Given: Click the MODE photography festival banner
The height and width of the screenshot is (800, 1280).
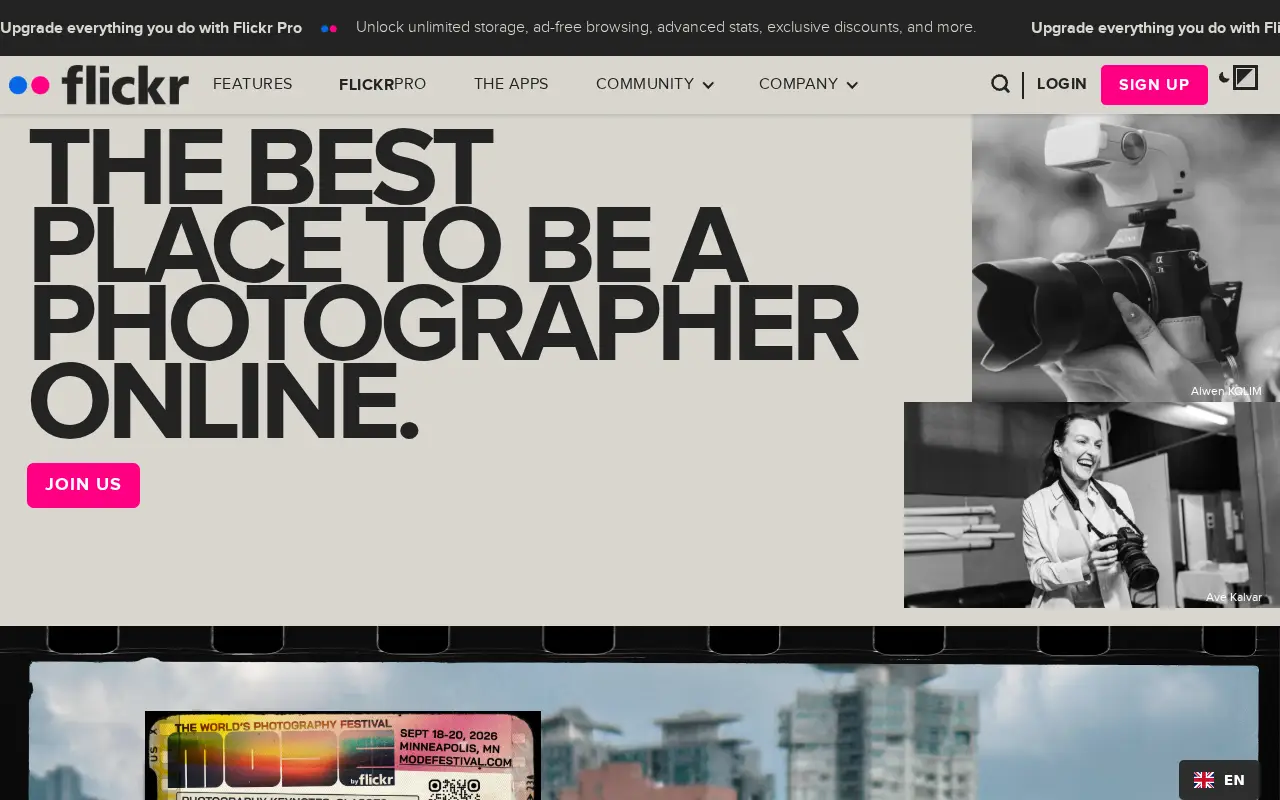Looking at the screenshot, I should pyautogui.click(x=343, y=756).
